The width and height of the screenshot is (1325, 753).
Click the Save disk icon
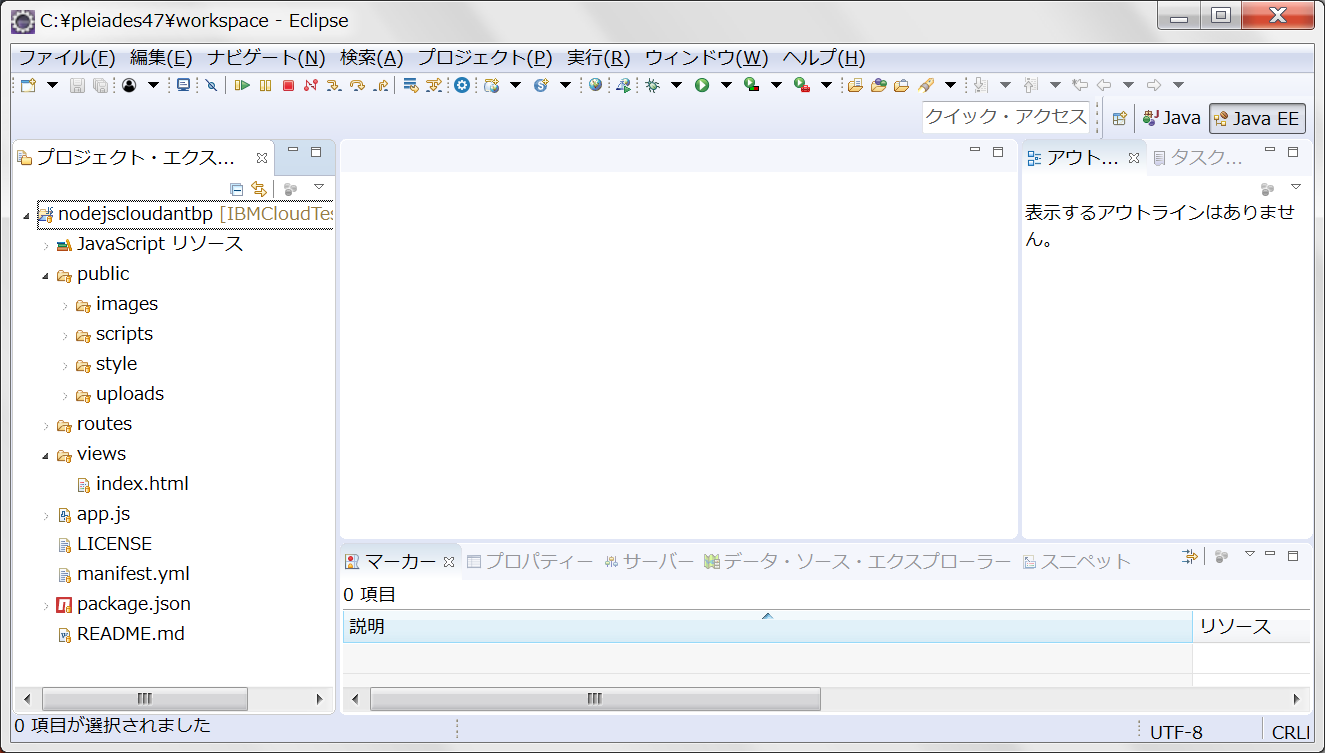click(x=77, y=85)
